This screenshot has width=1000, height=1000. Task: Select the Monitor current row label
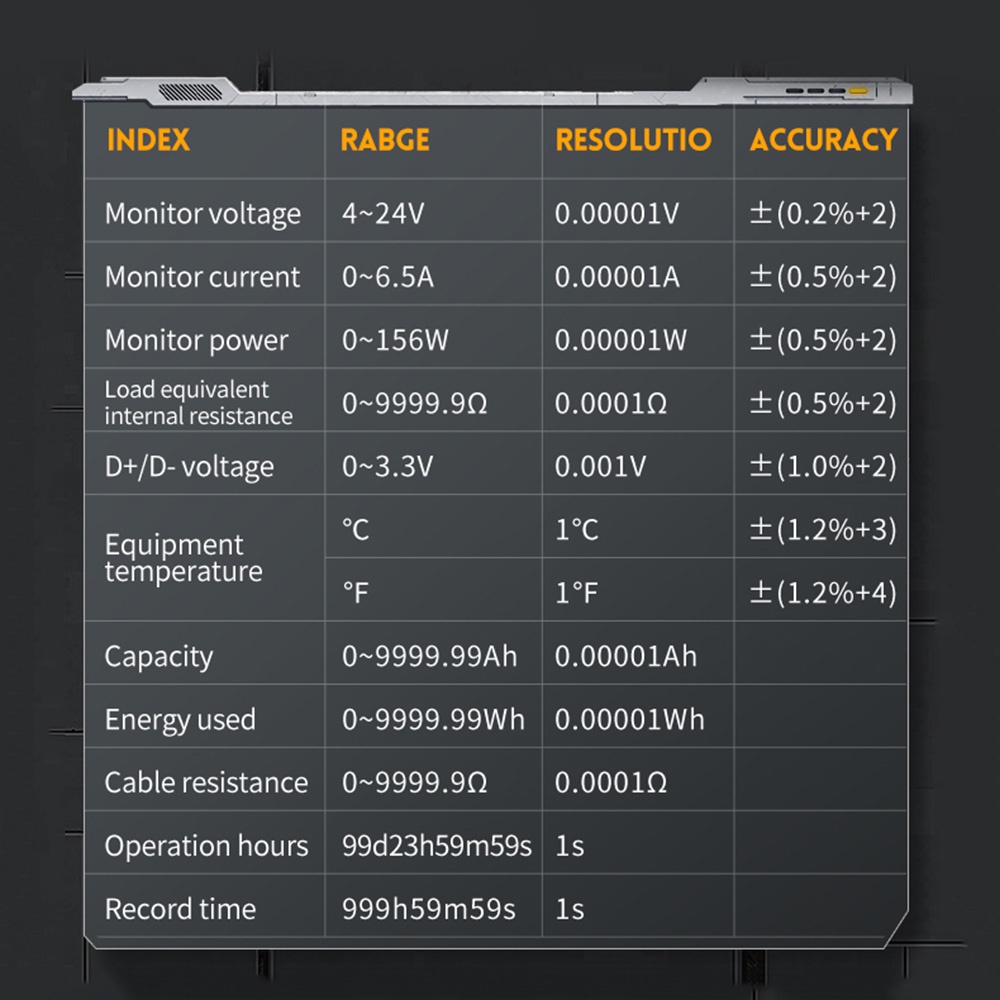pos(202,277)
